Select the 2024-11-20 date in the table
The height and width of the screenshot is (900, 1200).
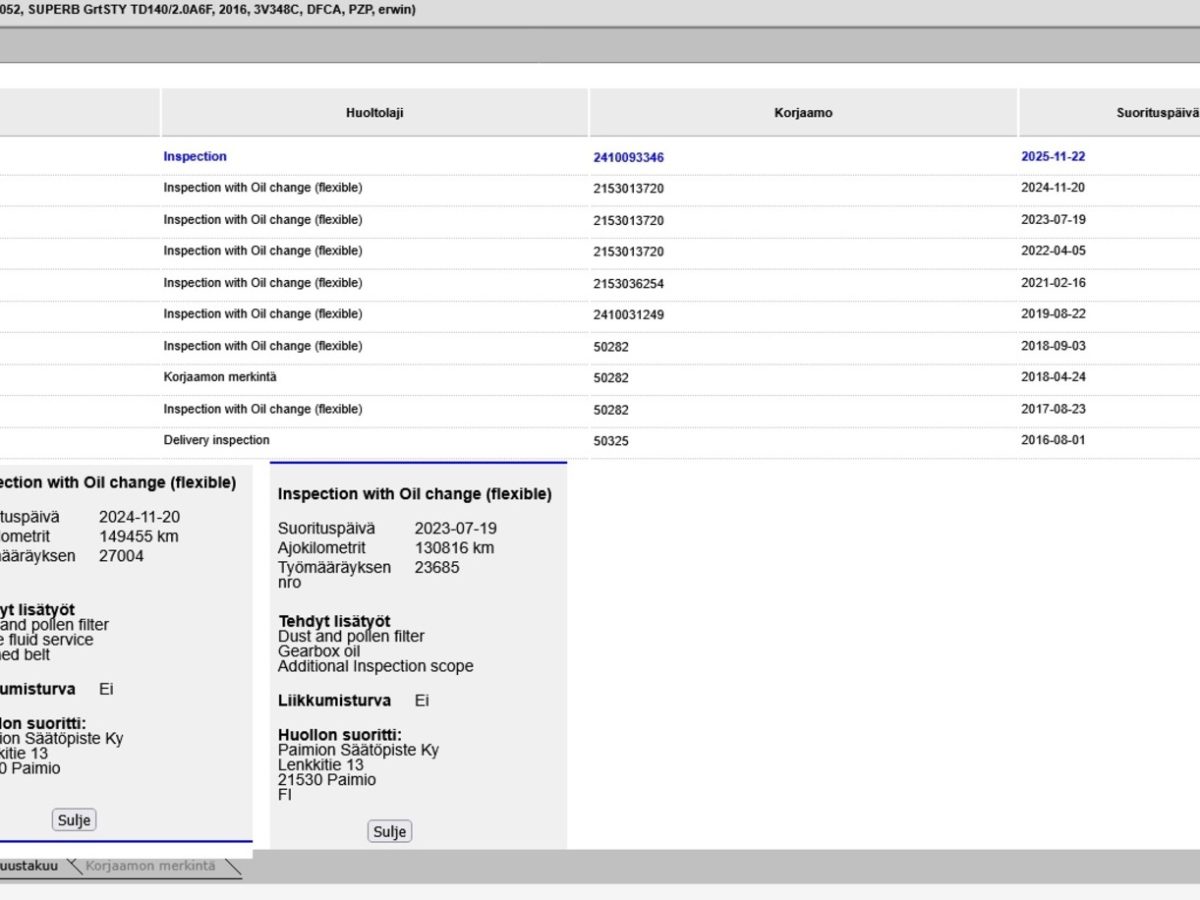1053,188
